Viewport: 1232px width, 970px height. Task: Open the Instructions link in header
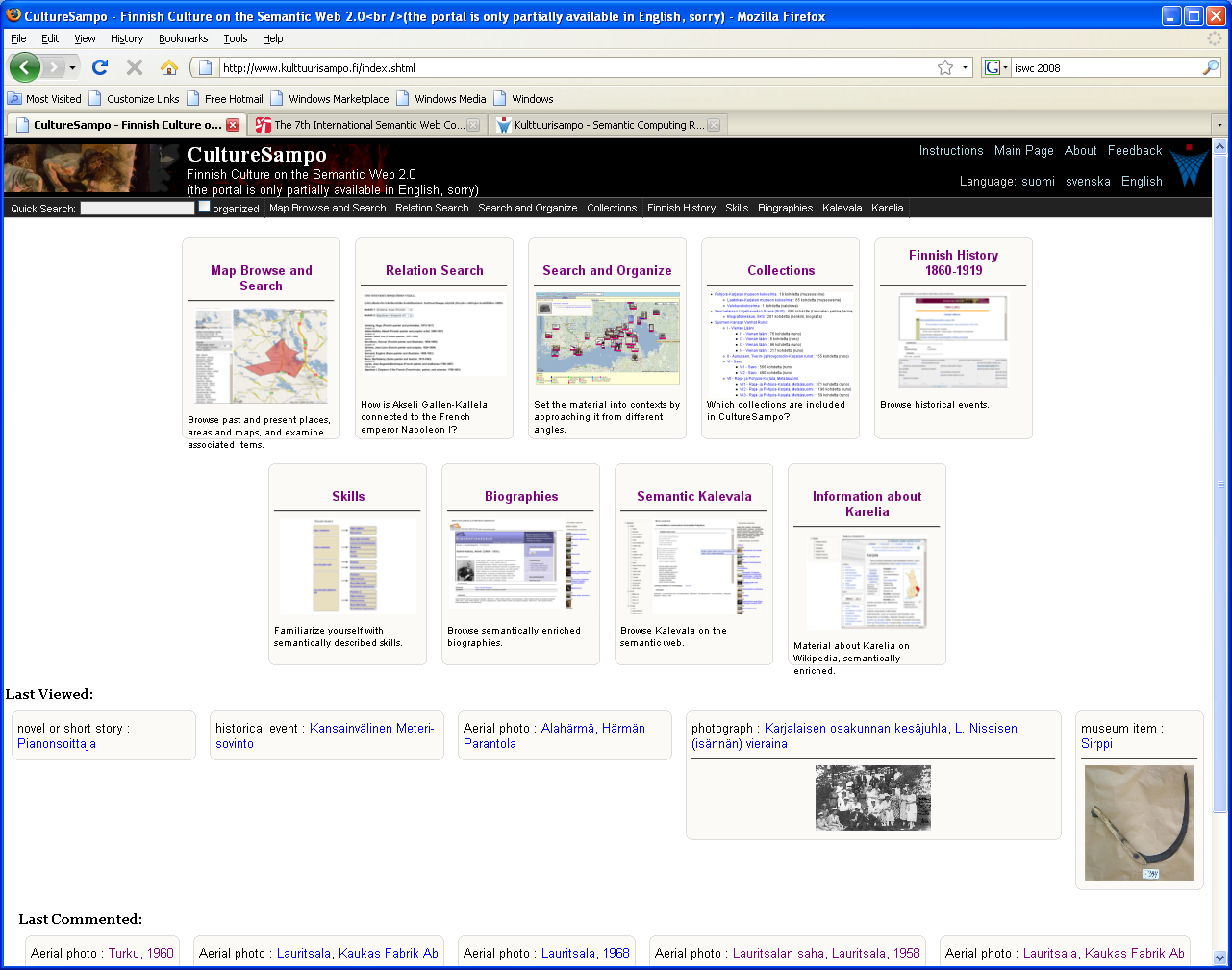(951, 150)
